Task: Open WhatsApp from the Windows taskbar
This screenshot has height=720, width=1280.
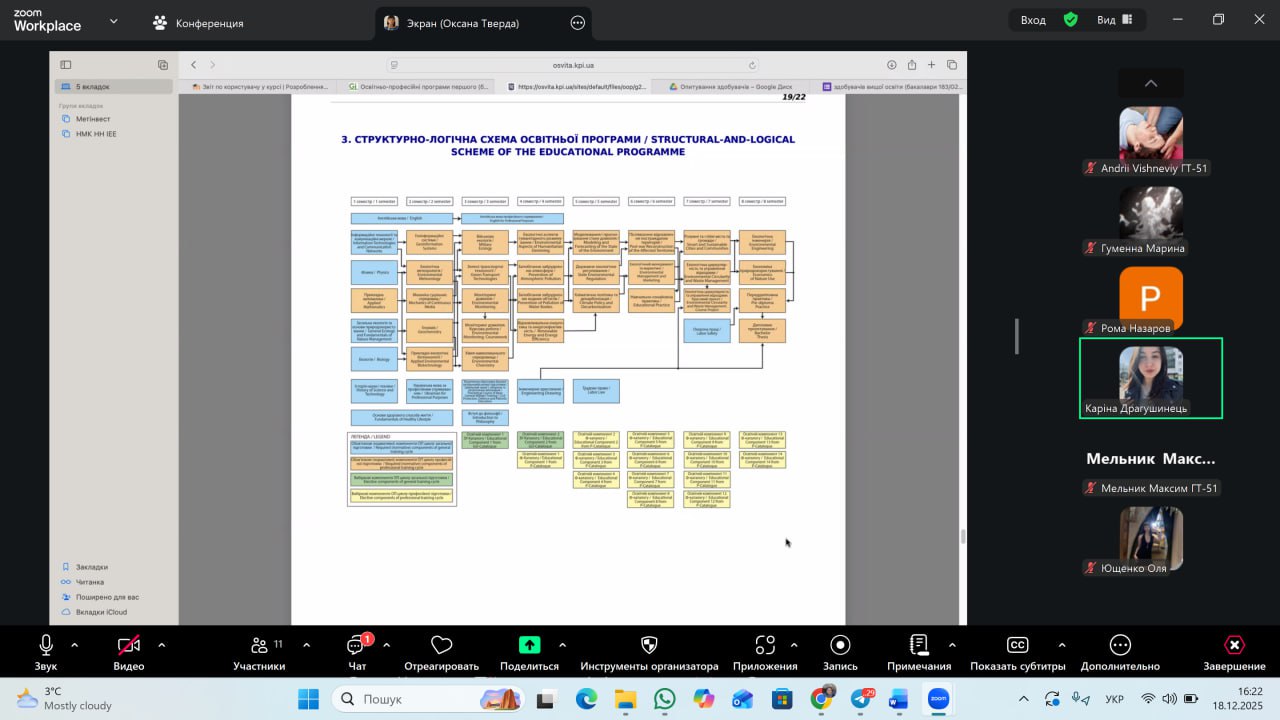Action: 664,699
